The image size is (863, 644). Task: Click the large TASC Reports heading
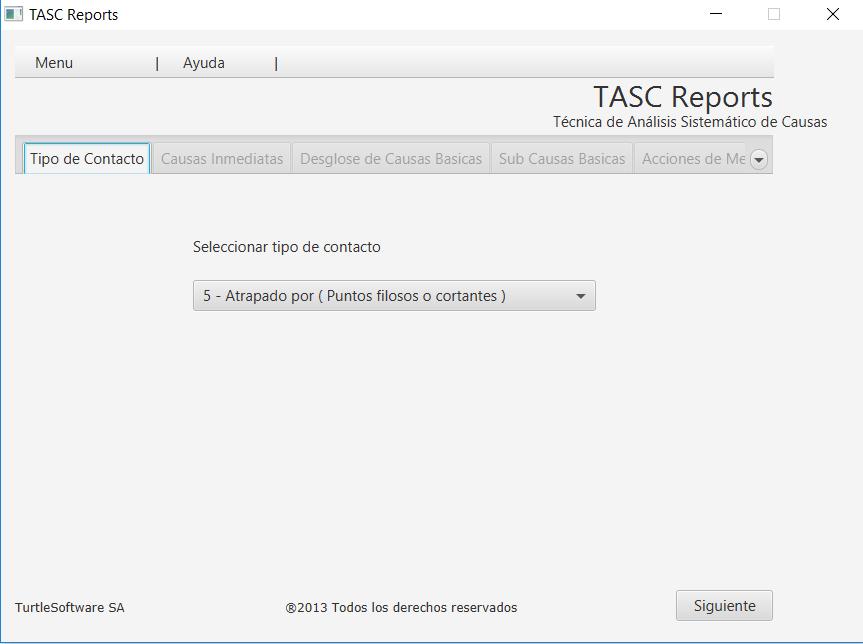point(683,97)
